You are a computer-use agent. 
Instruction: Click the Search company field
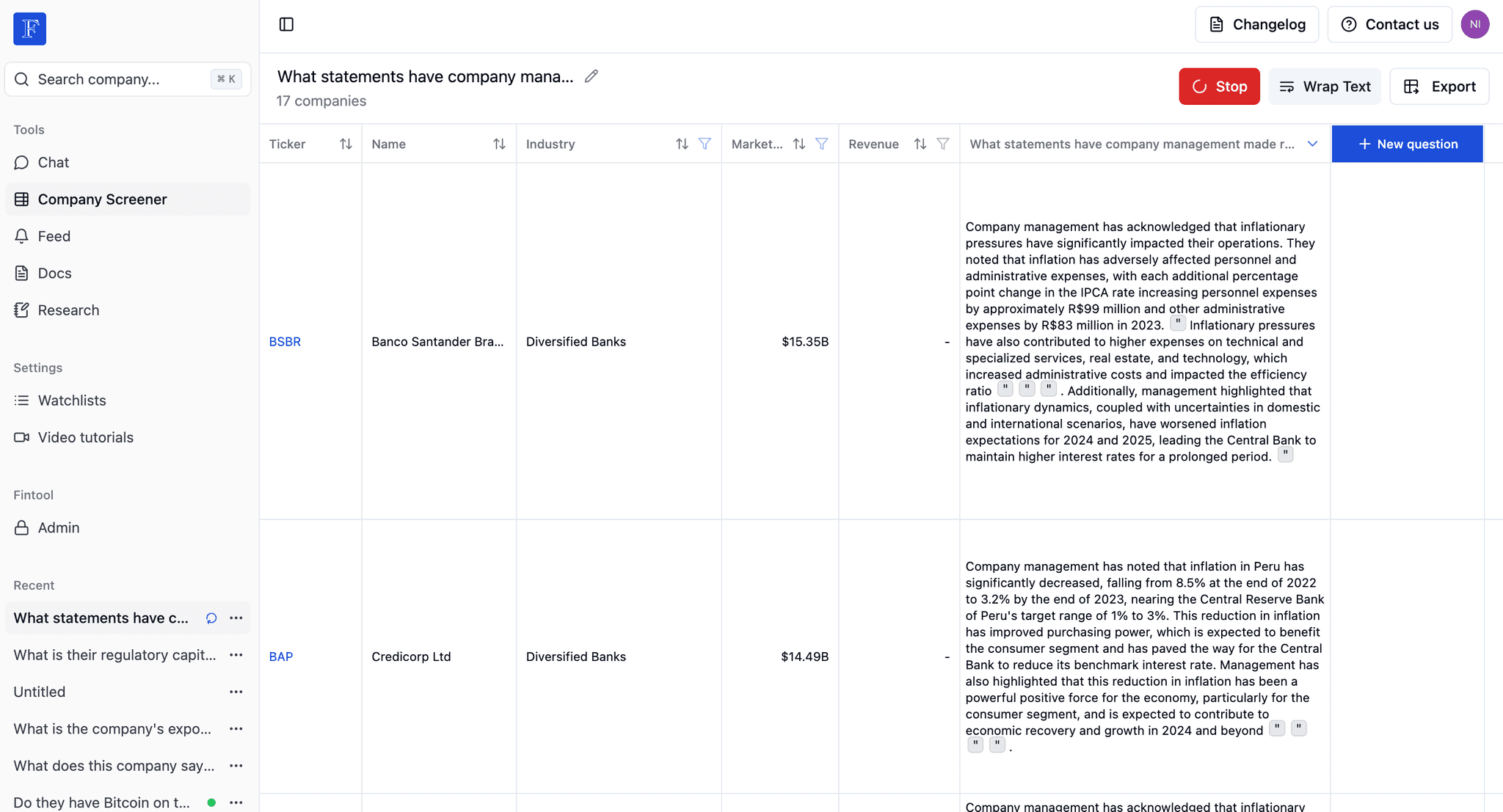[128, 79]
